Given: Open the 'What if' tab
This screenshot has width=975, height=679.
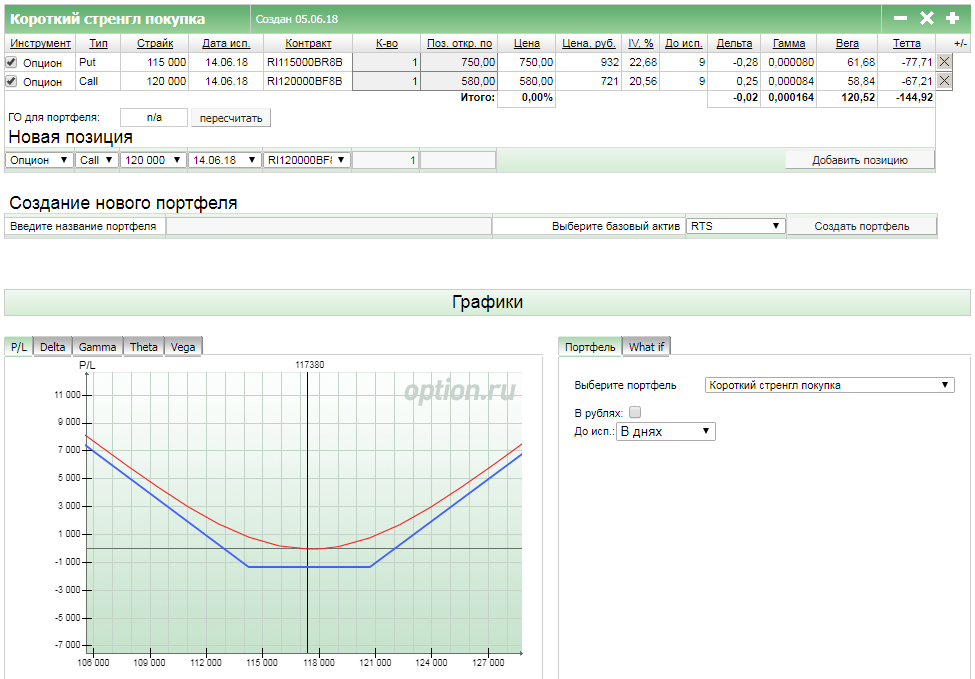Looking at the screenshot, I should coord(646,347).
